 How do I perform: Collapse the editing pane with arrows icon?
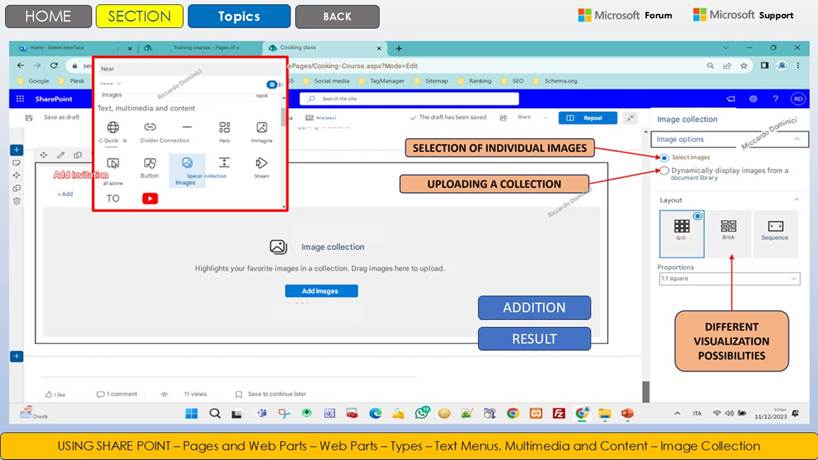coord(630,118)
